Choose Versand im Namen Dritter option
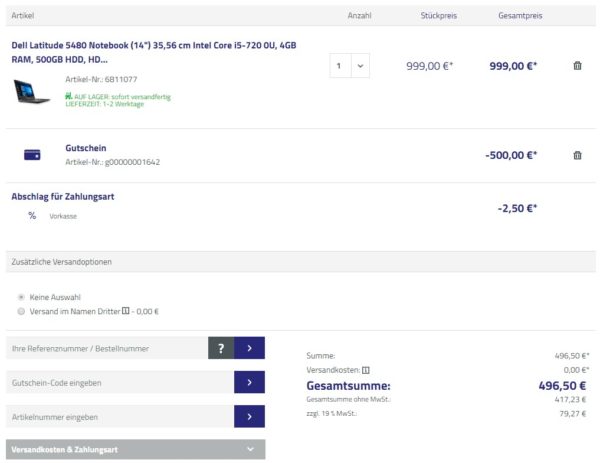Screen dimensions: 600x463 pos(22,311)
